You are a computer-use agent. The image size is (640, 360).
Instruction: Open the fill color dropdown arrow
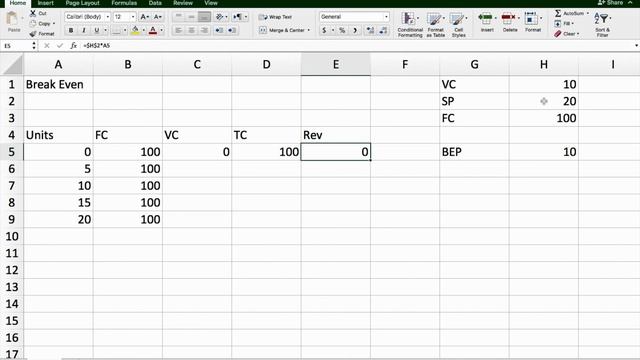coord(144,30)
